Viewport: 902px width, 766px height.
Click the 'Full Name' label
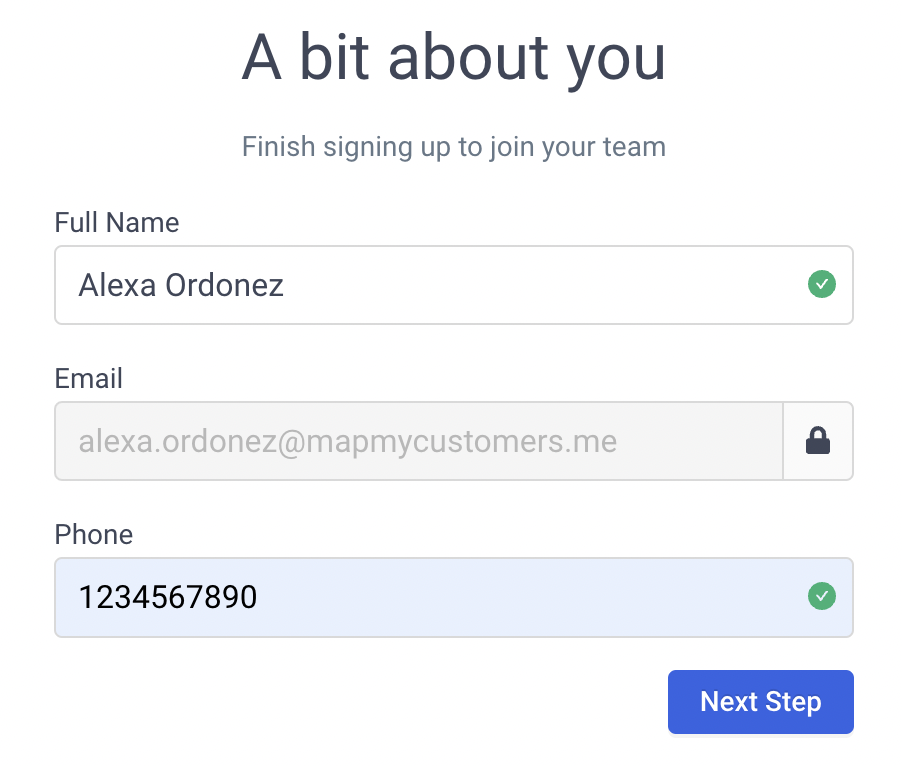(117, 223)
